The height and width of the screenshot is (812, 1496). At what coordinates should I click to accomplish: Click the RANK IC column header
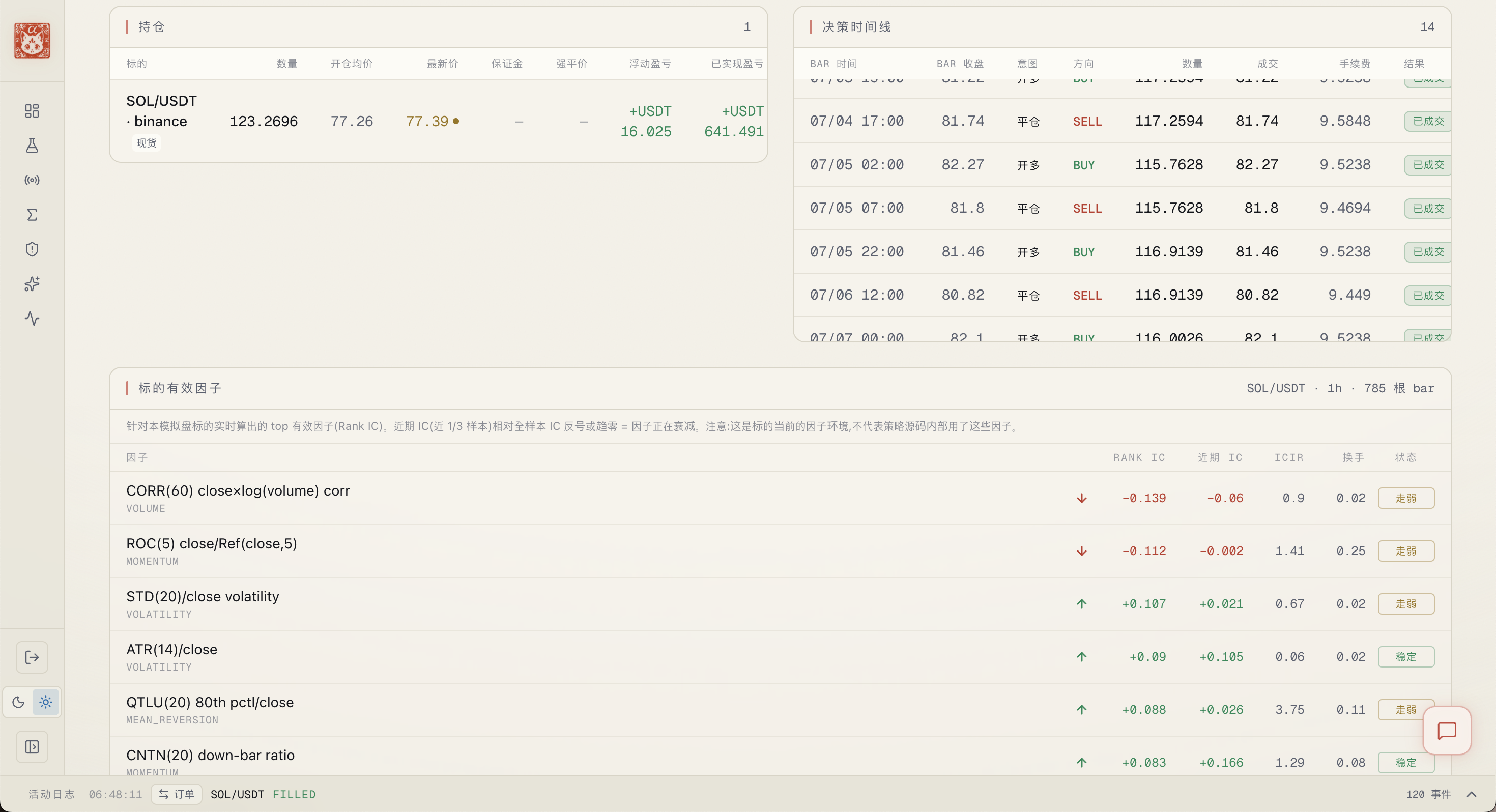1139,458
